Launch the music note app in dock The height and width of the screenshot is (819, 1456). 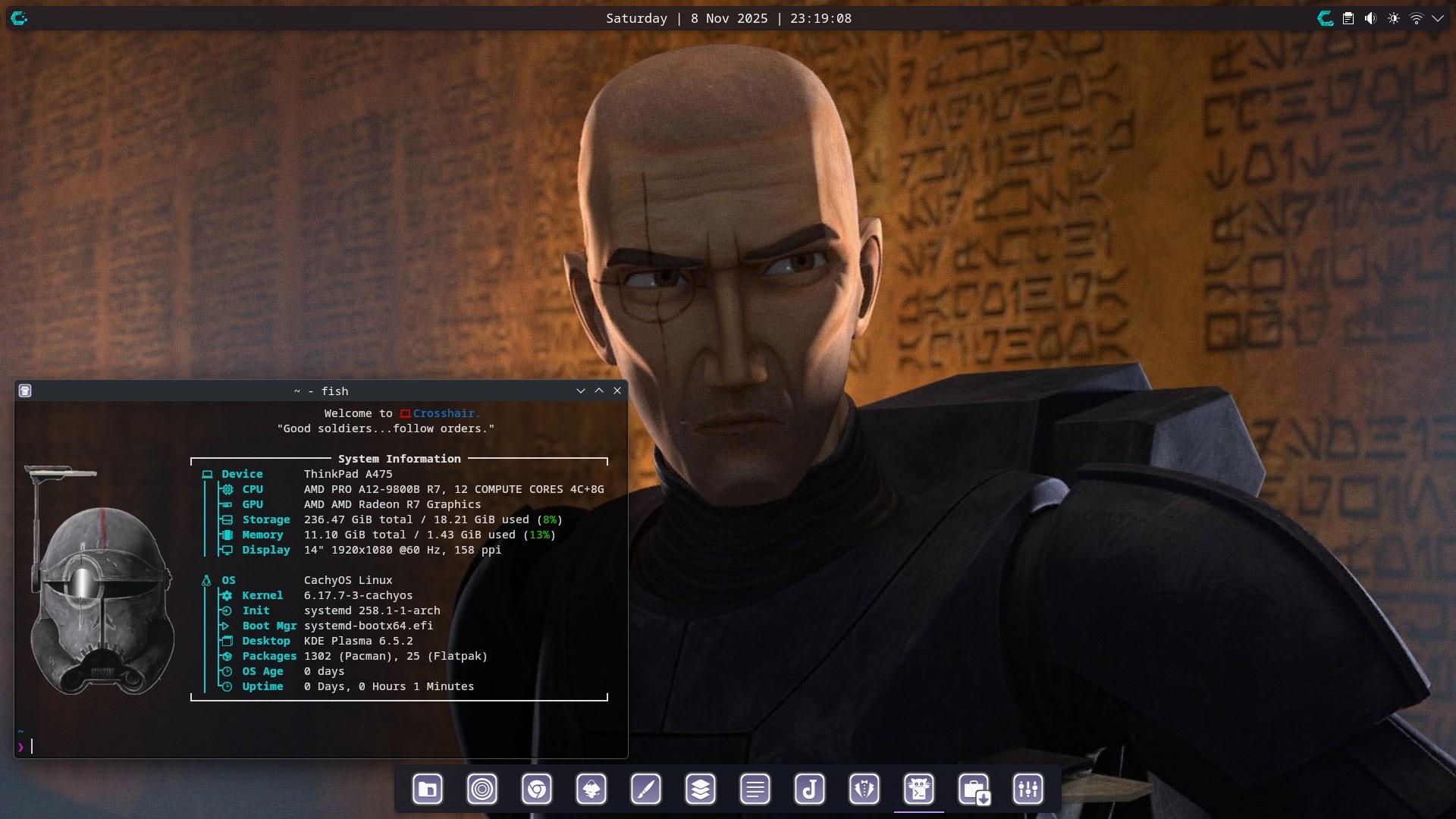point(810,789)
